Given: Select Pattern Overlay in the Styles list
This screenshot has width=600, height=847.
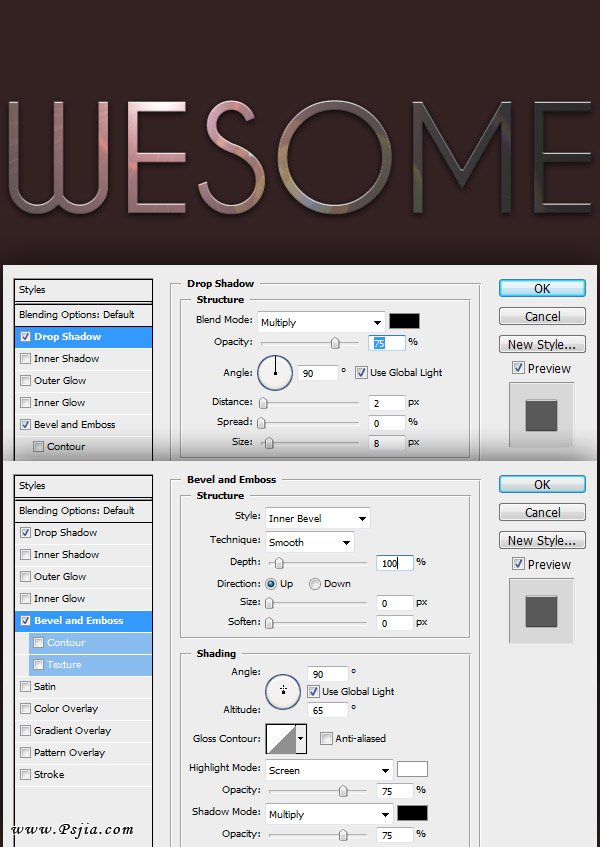Looking at the screenshot, I should coord(69,753).
